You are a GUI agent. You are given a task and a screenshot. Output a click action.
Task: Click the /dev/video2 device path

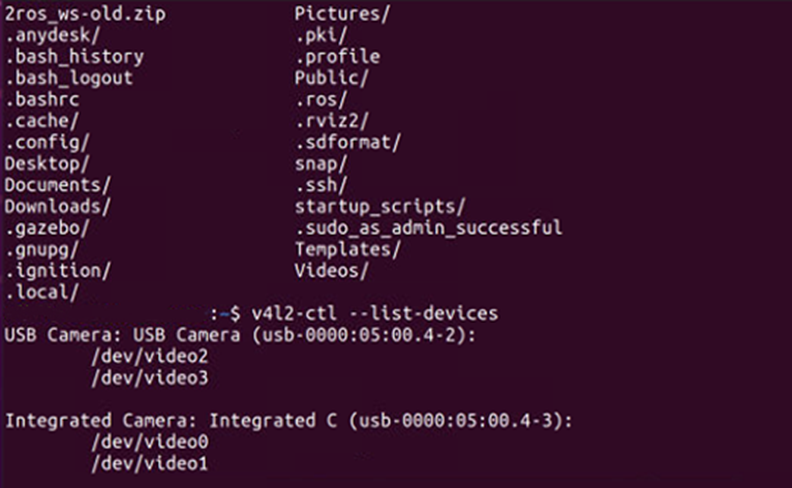point(150,357)
